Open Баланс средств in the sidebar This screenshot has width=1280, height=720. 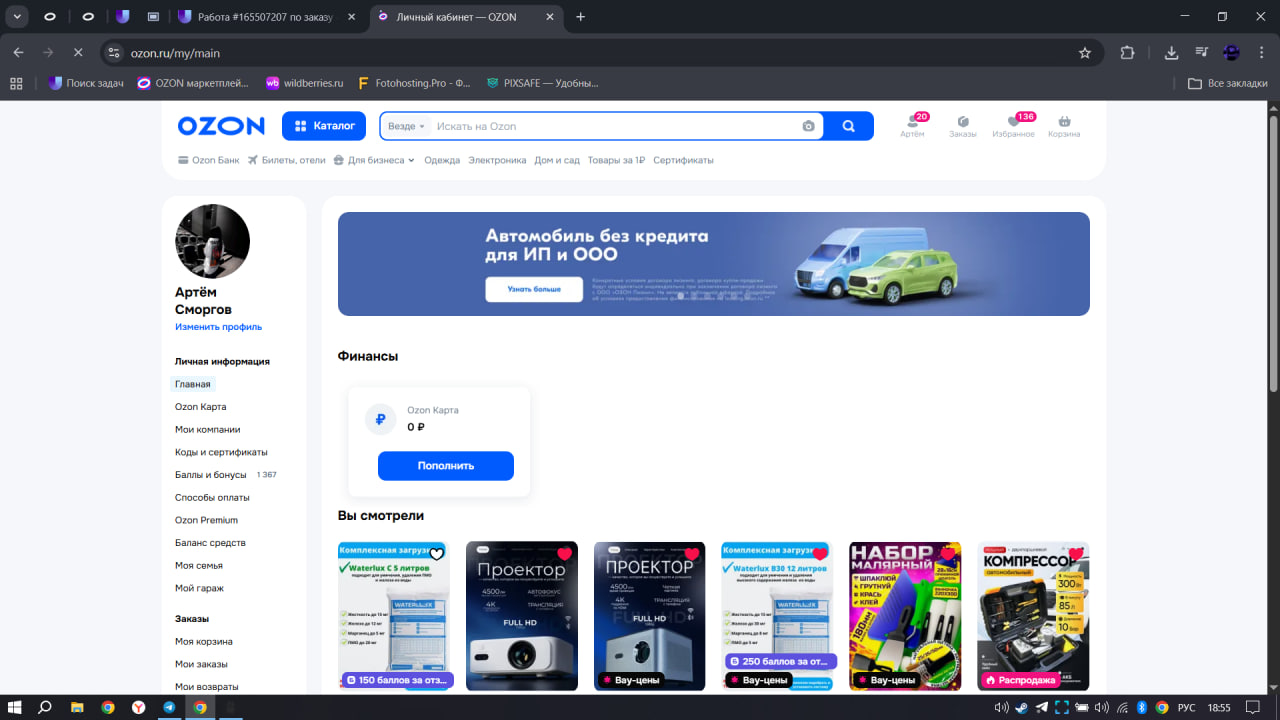(x=210, y=543)
